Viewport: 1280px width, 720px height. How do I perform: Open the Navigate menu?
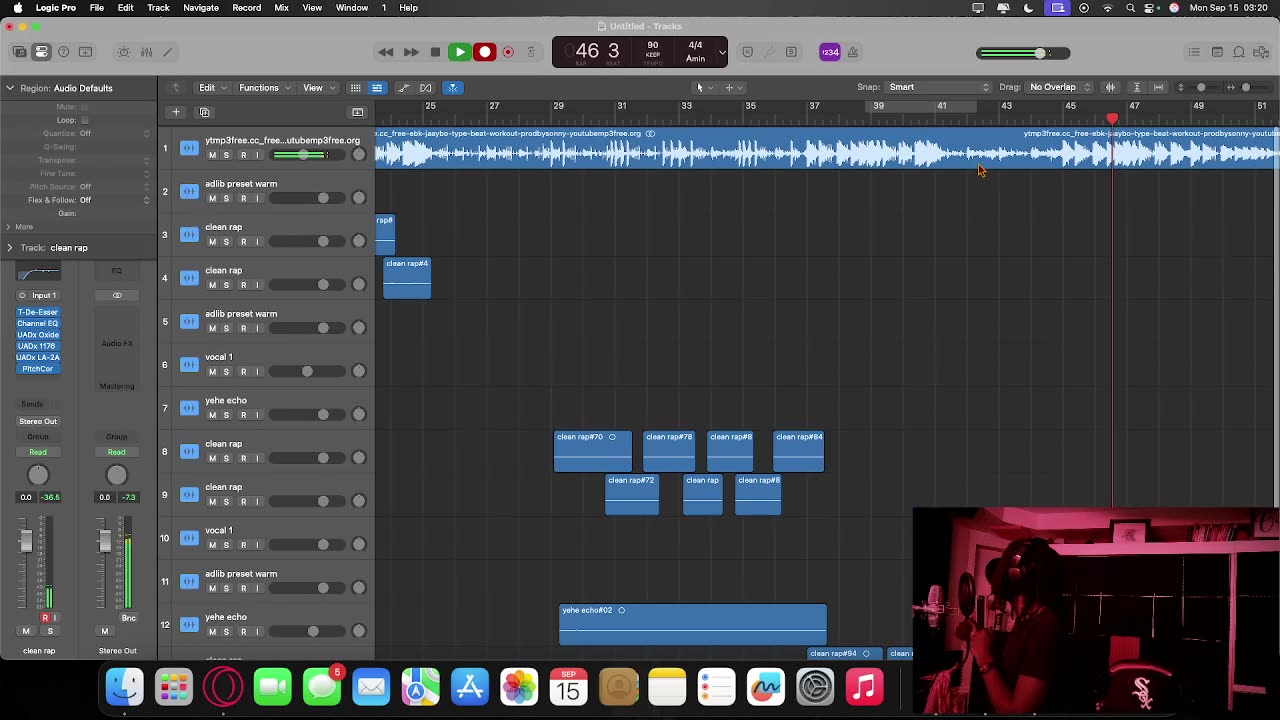coord(201,8)
